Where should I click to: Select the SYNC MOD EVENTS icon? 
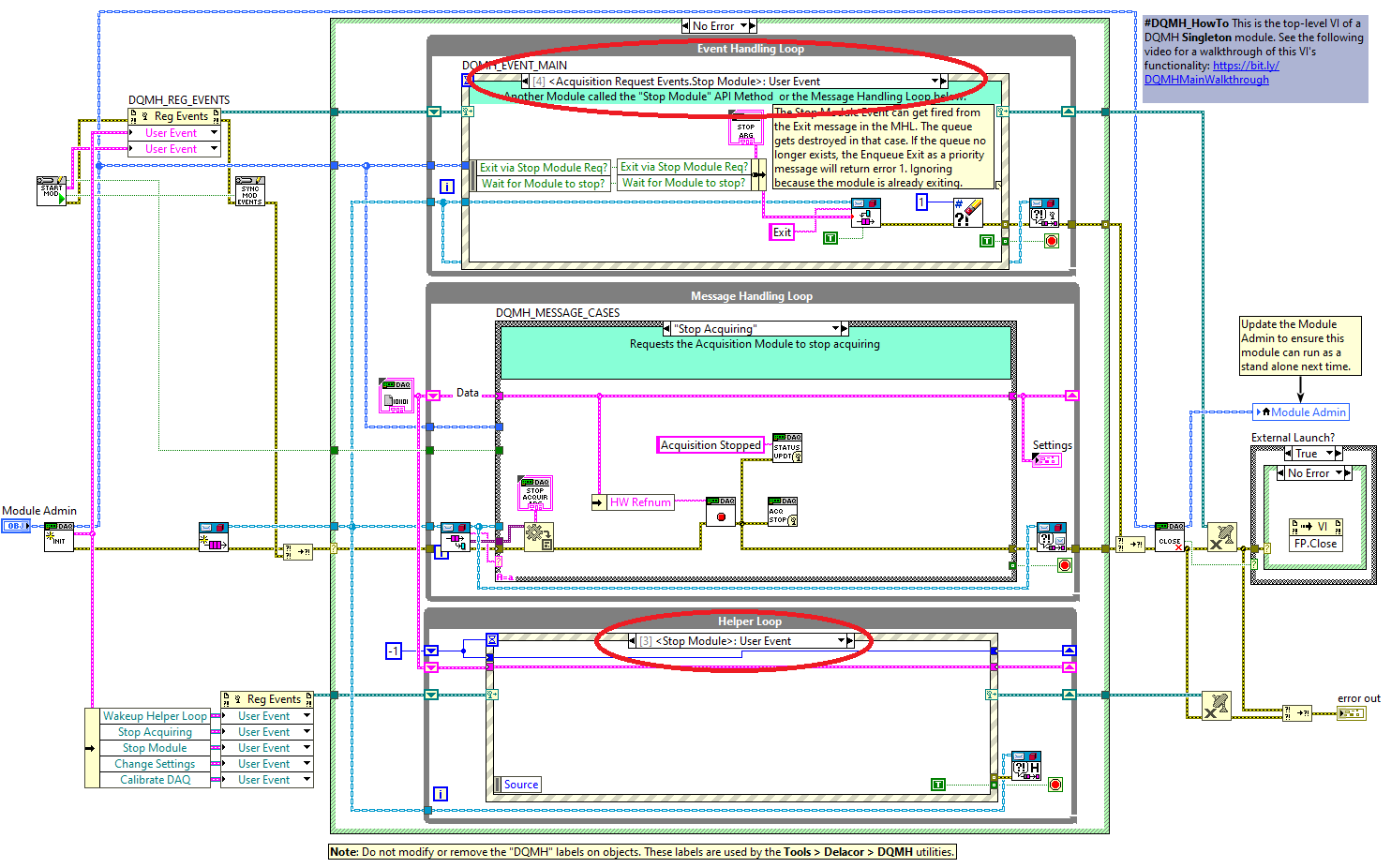249,190
